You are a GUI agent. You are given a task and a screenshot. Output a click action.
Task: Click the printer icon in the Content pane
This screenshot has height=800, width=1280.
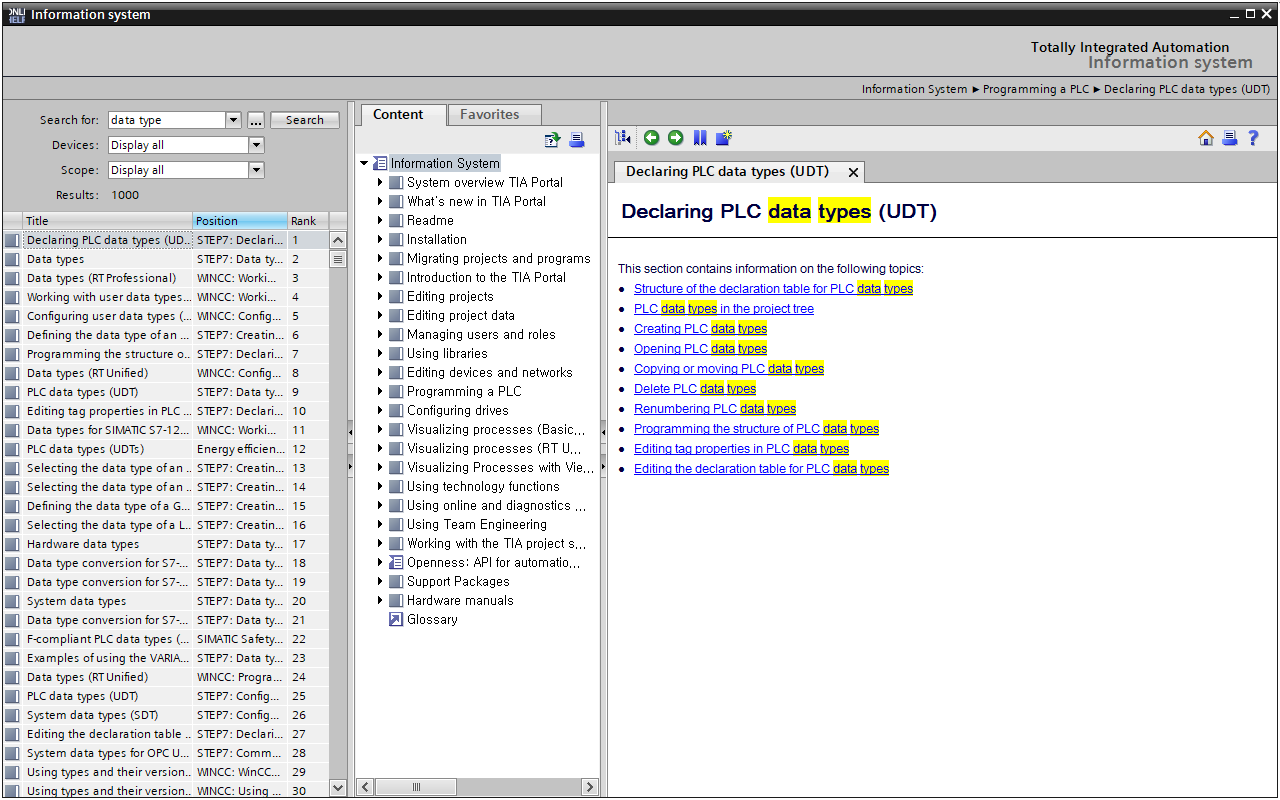pyautogui.click(x=577, y=140)
